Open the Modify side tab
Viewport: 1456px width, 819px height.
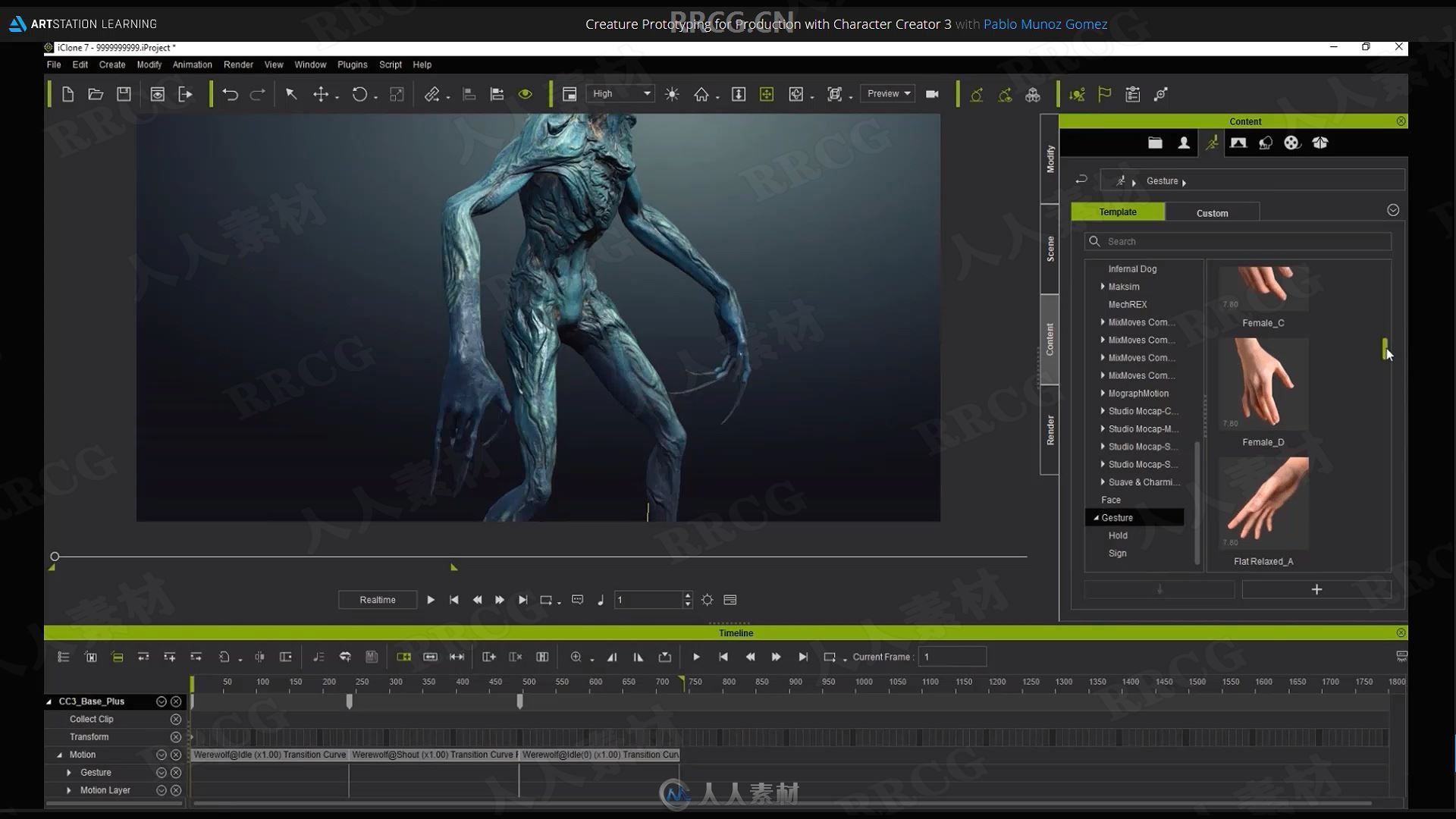point(1050,158)
